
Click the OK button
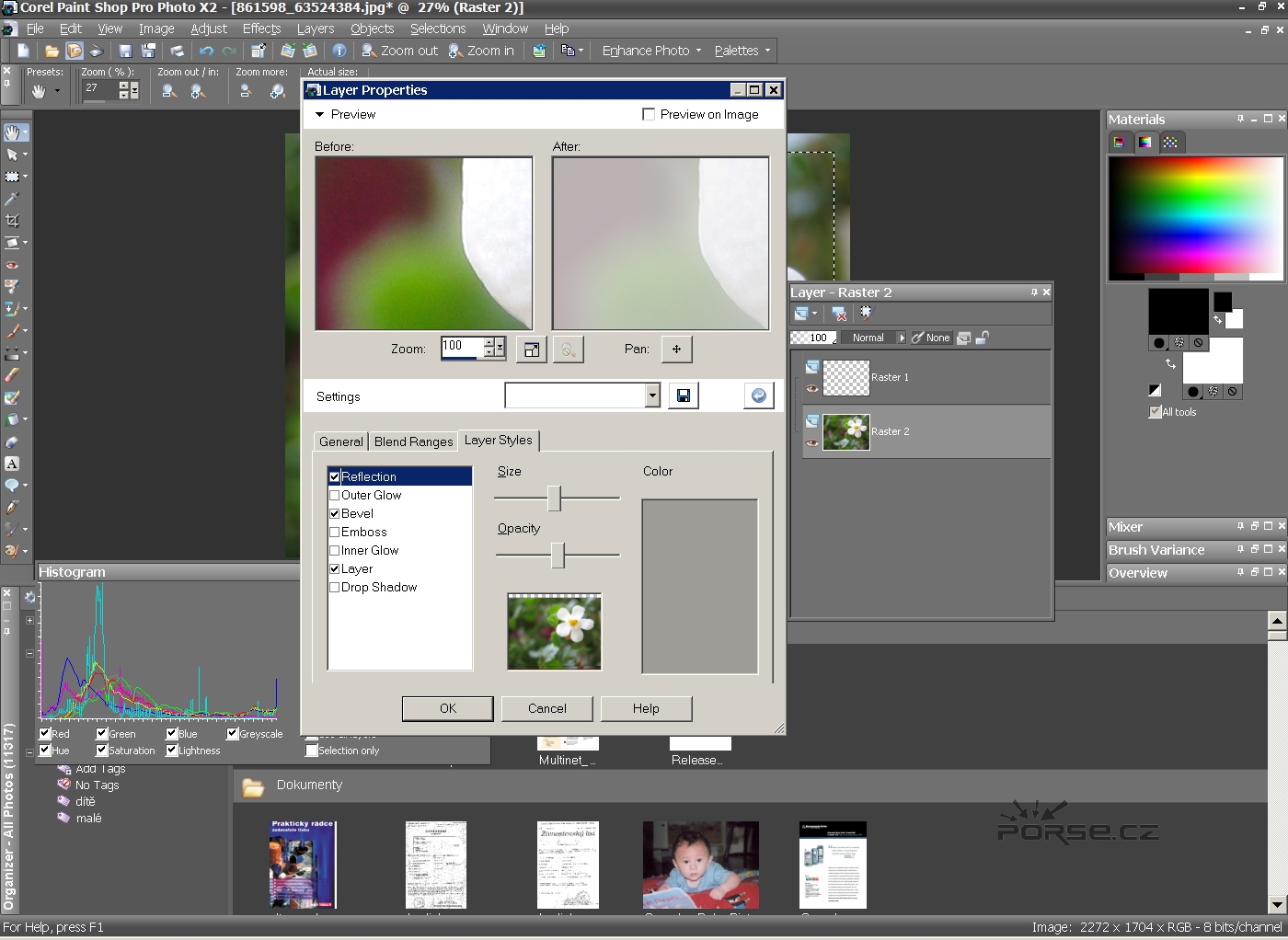click(x=448, y=708)
